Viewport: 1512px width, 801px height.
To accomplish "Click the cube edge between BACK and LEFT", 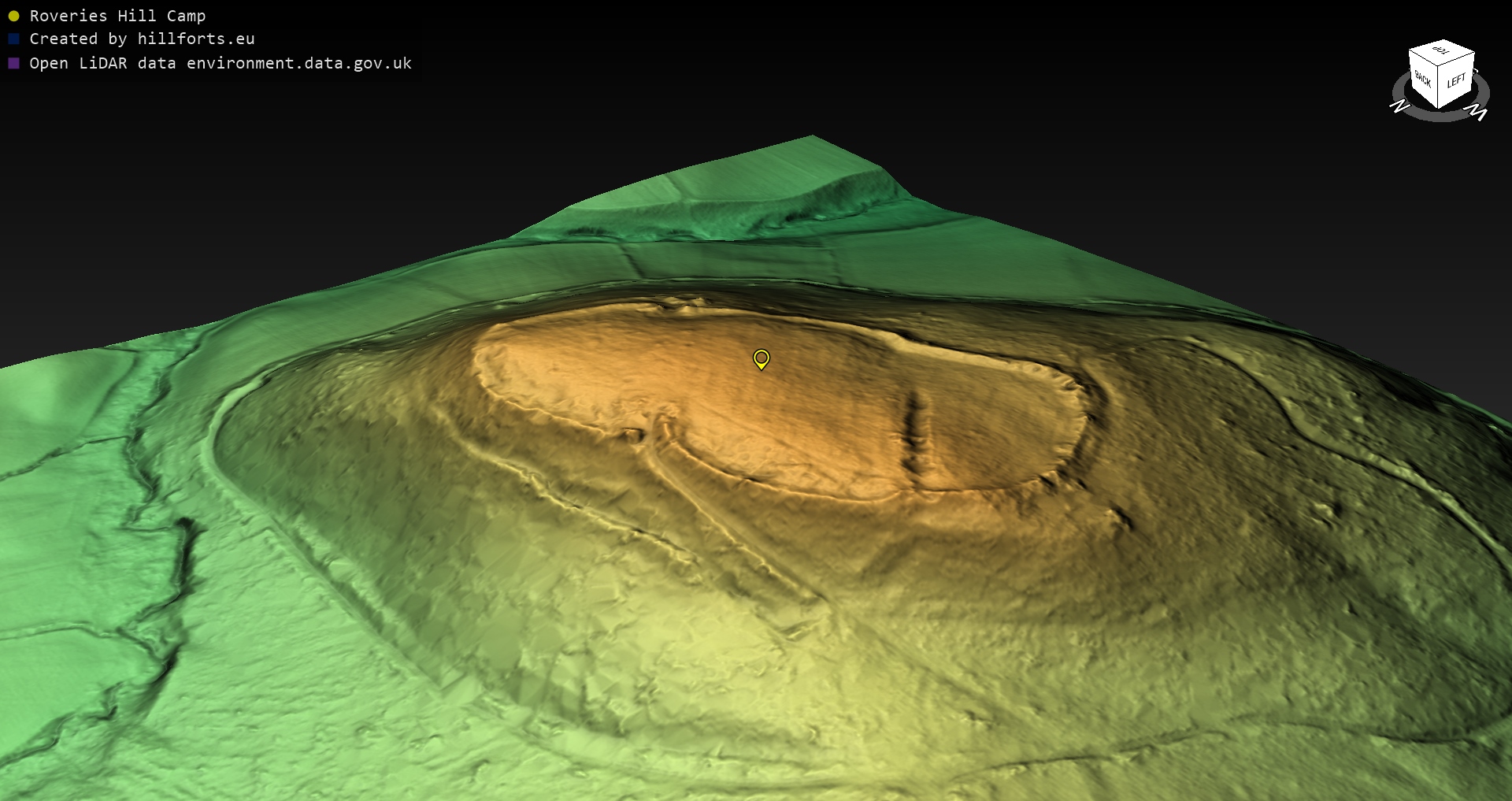I will pyautogui.click(x=1439, y=87).
